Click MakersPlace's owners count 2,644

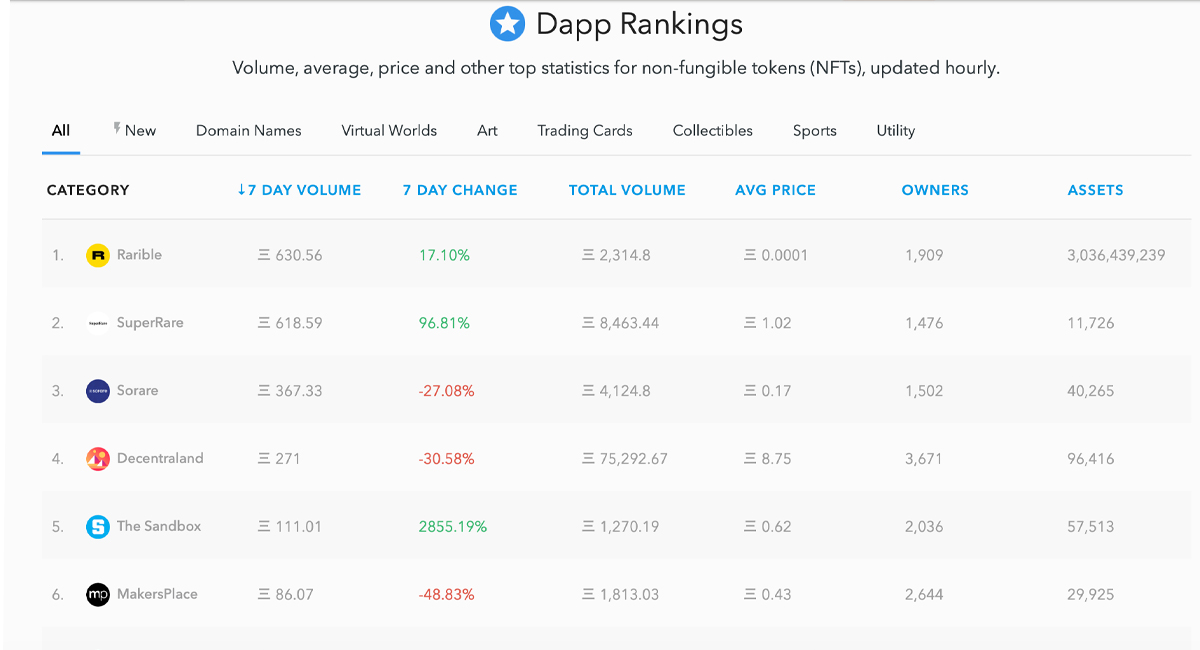(x=924, y=594)
